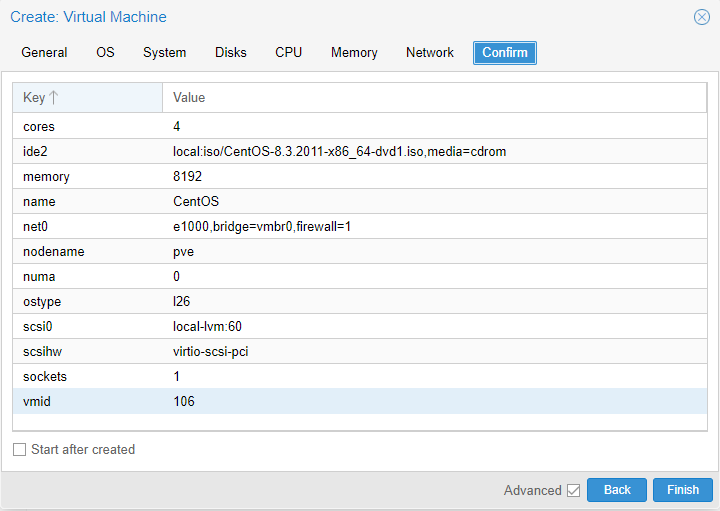The height and width of the screenshot is (511, 720).
Task: Go to the System tab
Action: [164, 53]
